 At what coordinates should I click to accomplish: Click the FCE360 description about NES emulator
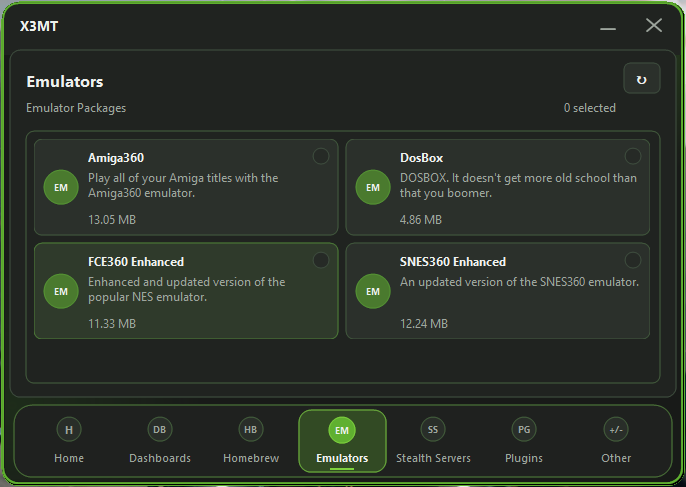click(x=187, y=290)
